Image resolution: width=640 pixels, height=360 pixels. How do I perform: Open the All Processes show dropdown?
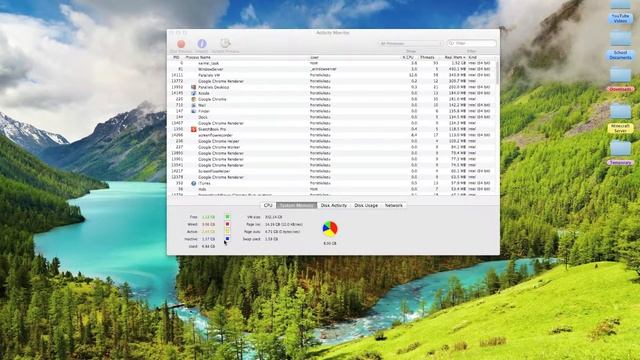pos(411,43)
